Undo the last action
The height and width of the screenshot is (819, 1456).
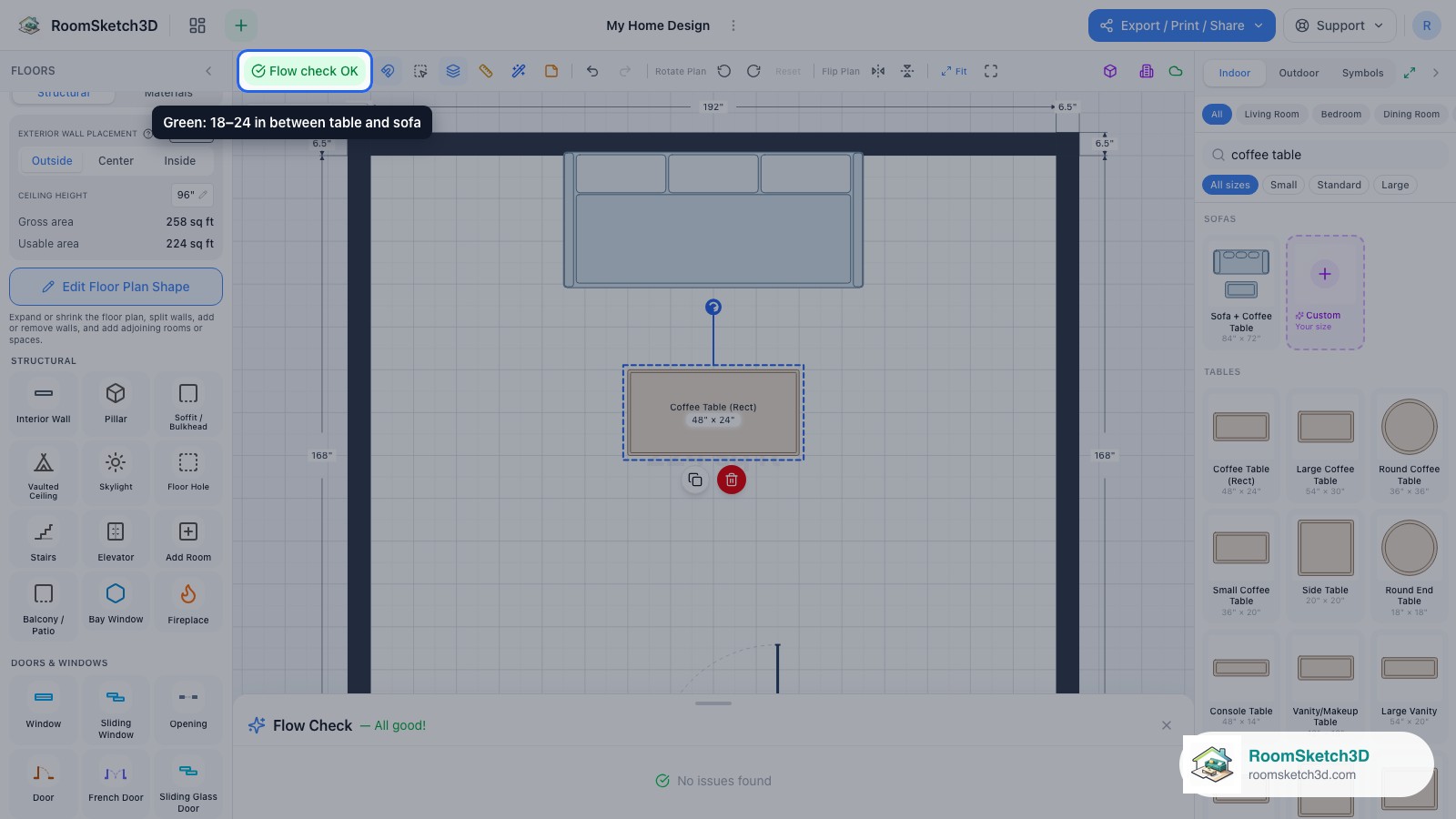click(x=592, y=71)
